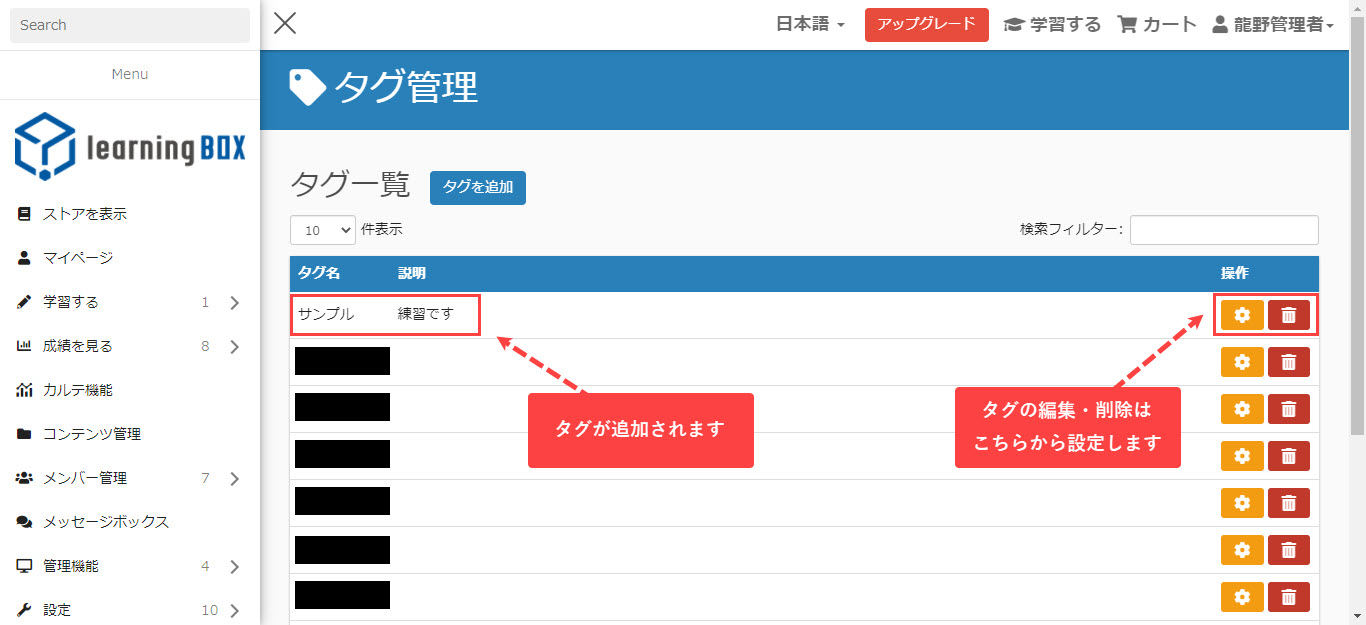This screenshot has width=1366, height=625.
Task: Click the trash icon in the last visible row
Action: click(1288, 597)
